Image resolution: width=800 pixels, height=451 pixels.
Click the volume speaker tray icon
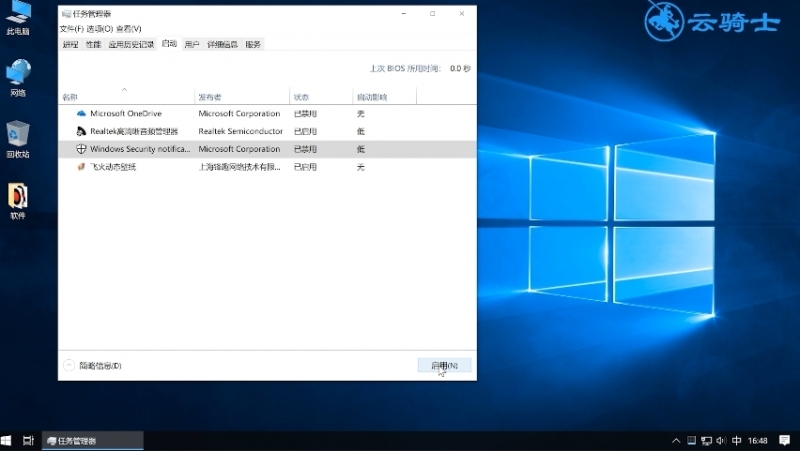point(721,440)
